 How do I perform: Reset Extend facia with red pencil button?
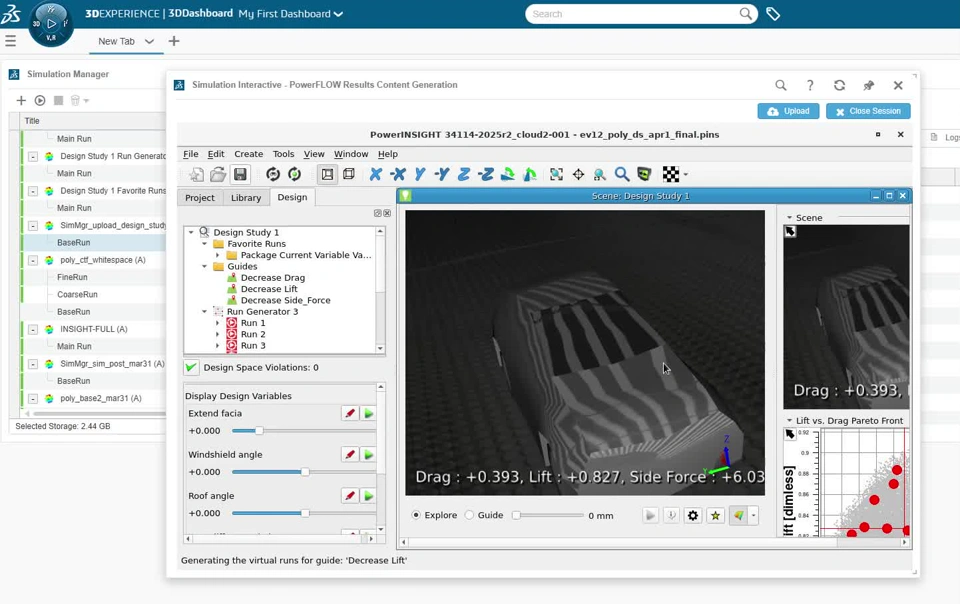tap(350, 414)
